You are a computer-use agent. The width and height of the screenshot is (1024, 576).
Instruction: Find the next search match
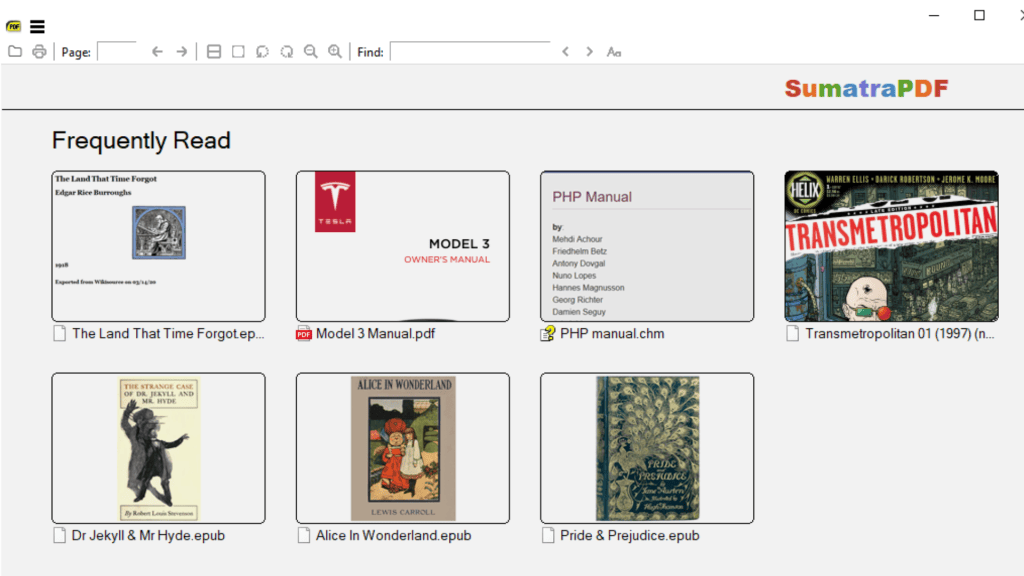(x=588, y=51)
